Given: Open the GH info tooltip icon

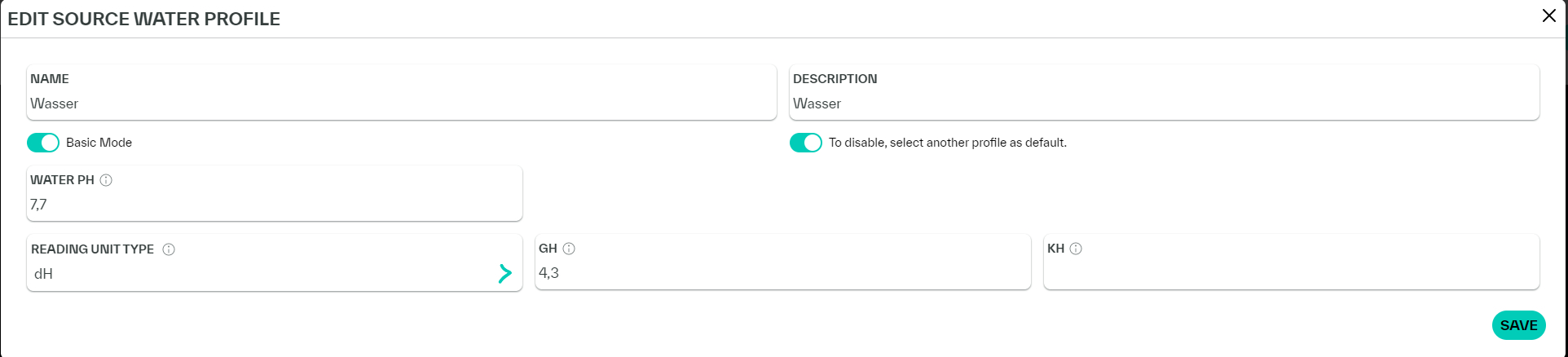Looking at the screenshot, I should click(569, 249).
